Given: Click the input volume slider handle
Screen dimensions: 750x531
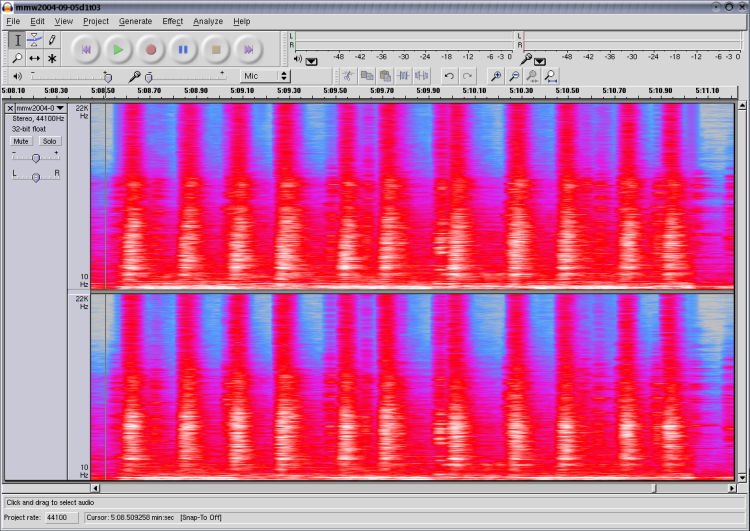Looking at the screenshot, I should 149,77.
